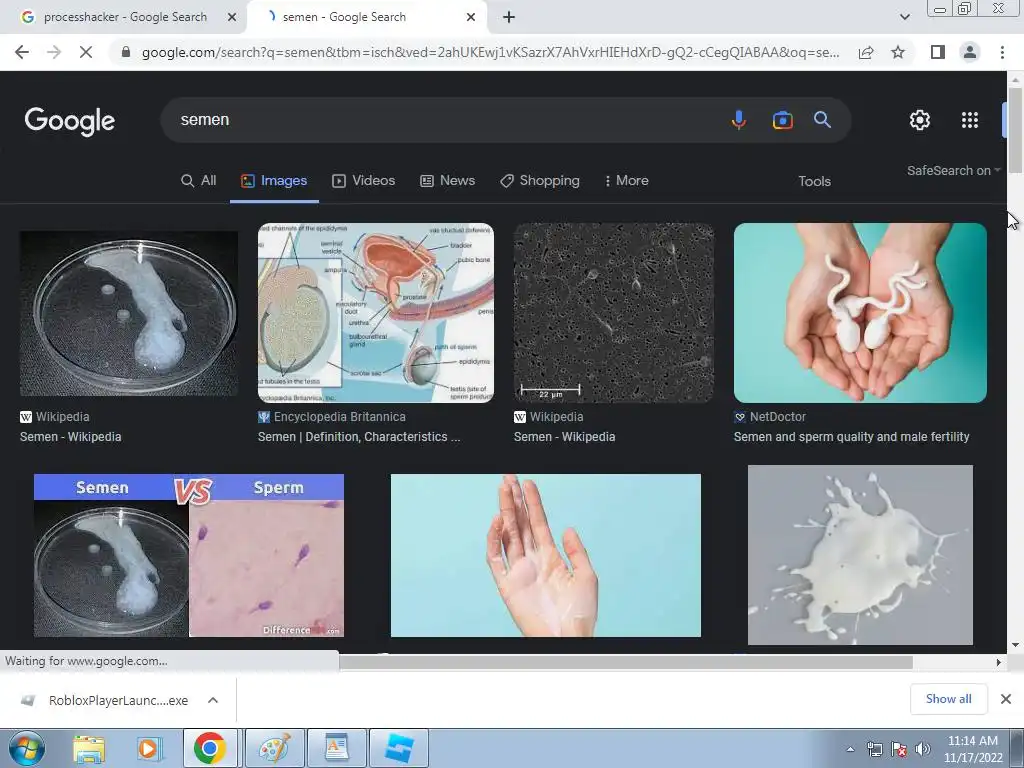Open the NetDoctor male fertility result link
Viewport: 1024px width, 768px height.
tap(852, 437)
